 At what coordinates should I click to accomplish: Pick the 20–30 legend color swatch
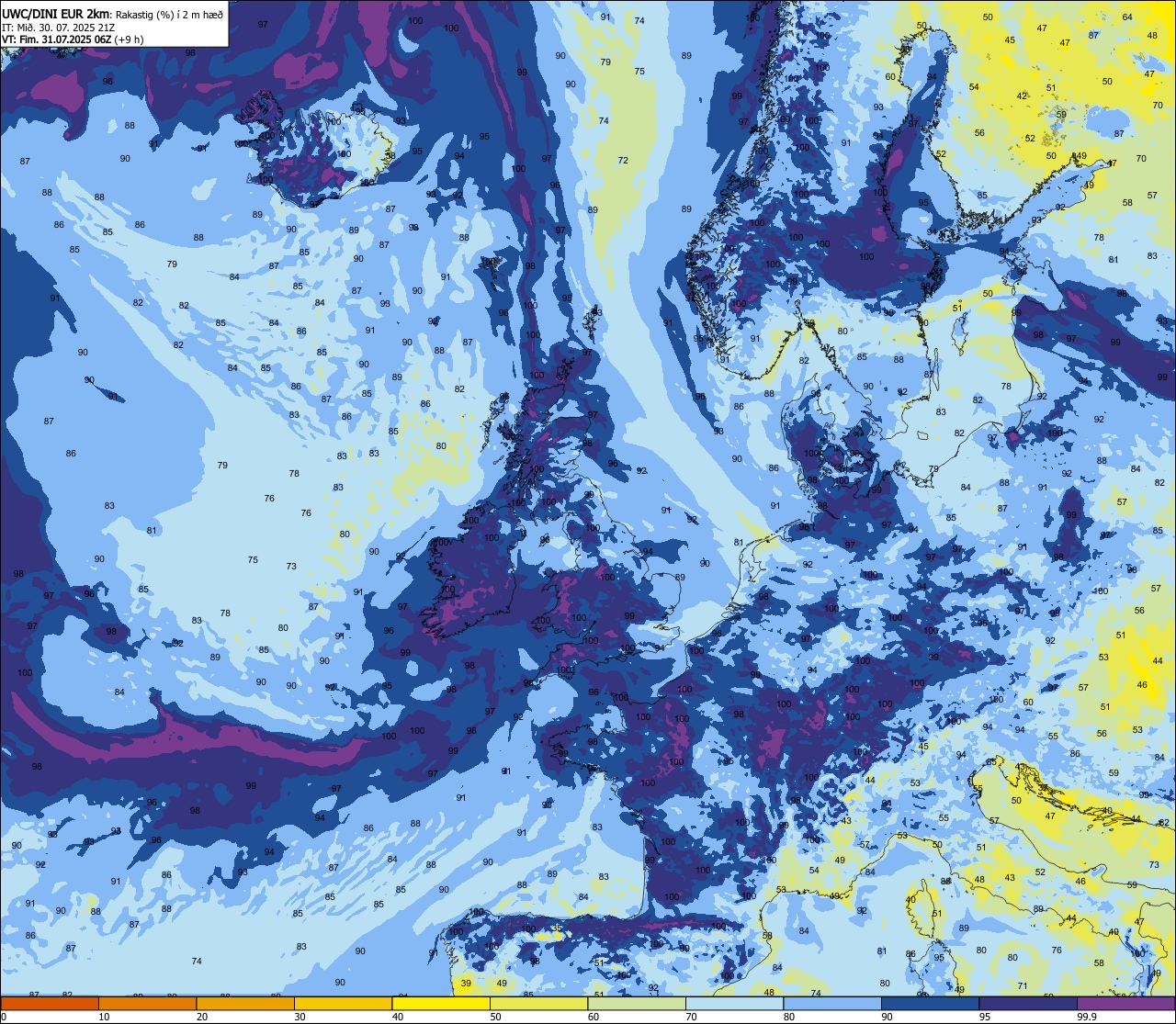(245, 1003)
